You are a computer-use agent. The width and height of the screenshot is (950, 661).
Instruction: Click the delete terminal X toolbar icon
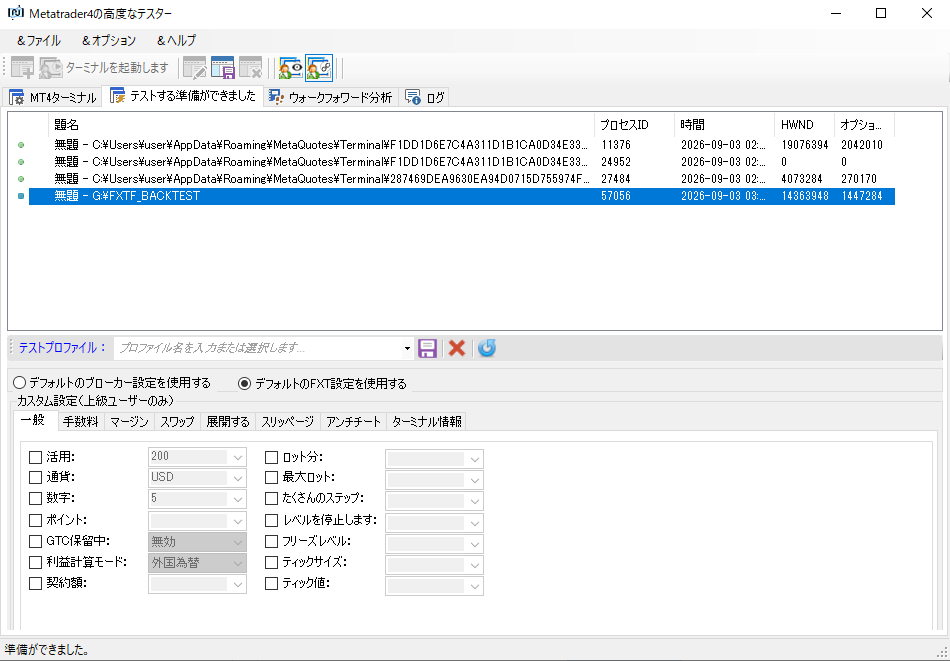tap(250, 68)
